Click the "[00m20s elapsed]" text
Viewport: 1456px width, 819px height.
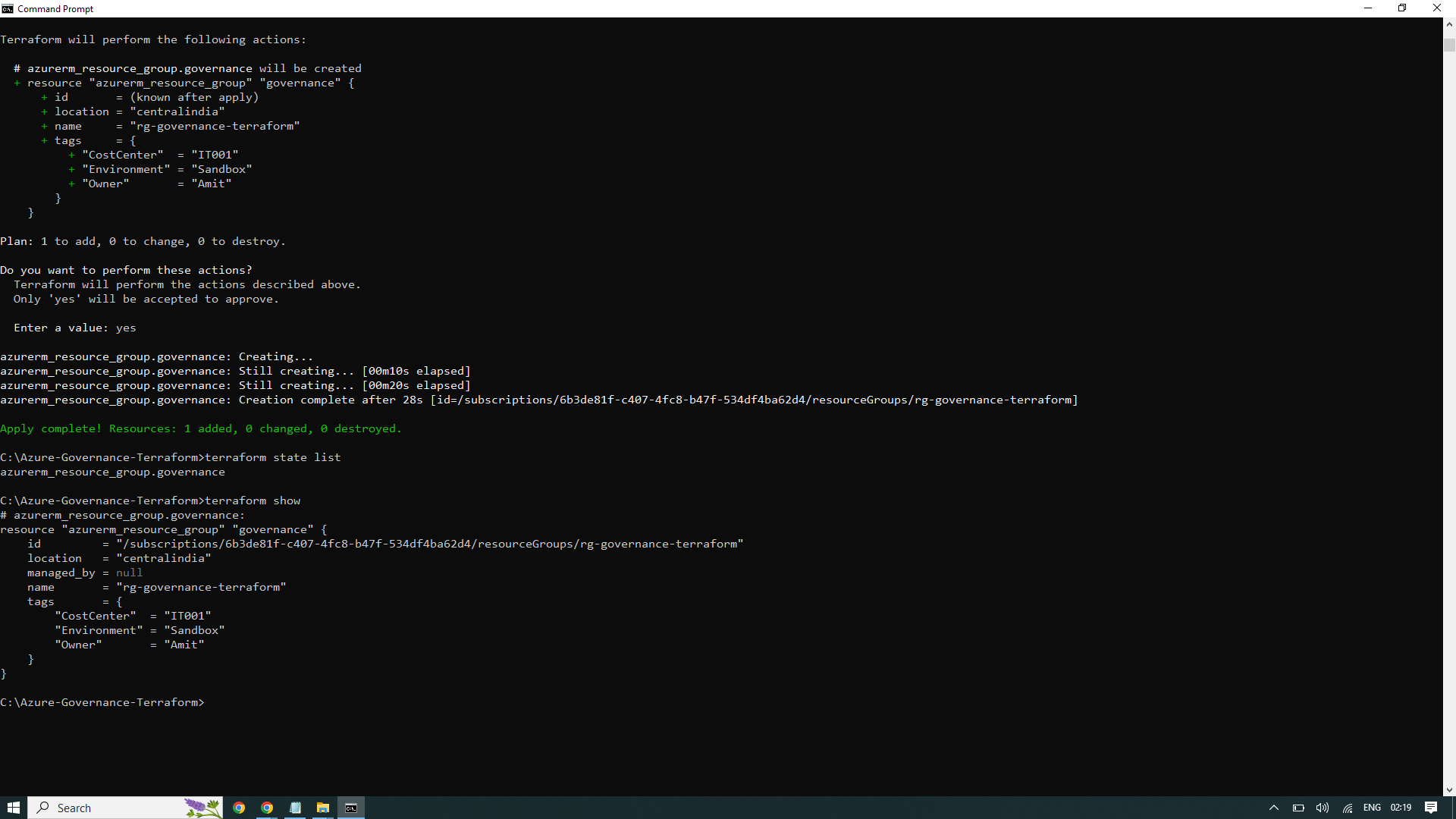pos(416,385)
